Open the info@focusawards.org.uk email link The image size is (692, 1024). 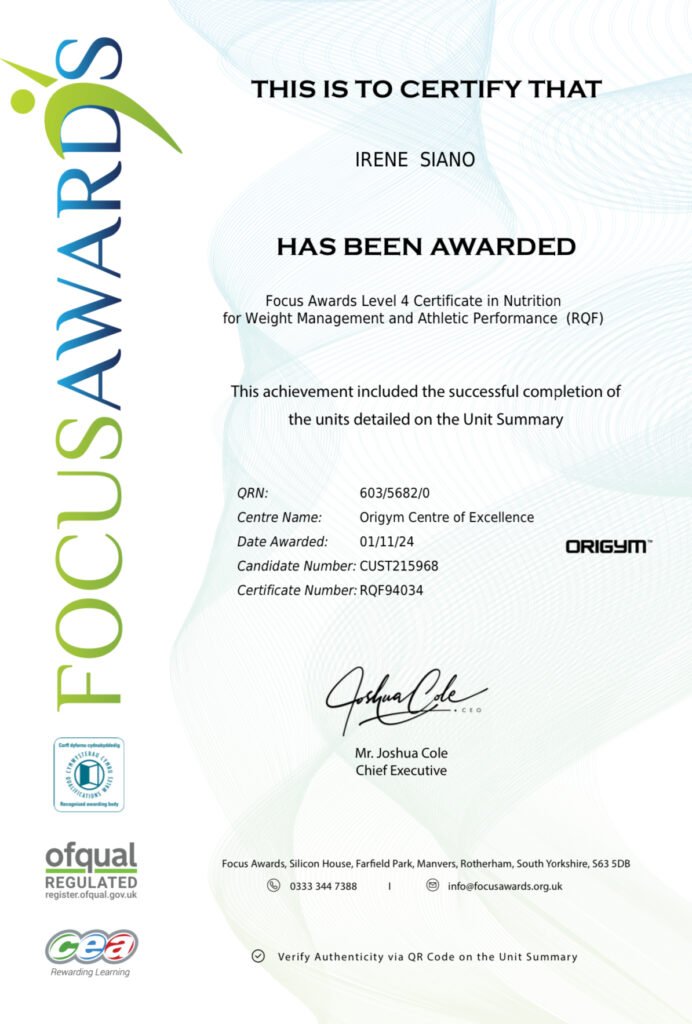505,886
